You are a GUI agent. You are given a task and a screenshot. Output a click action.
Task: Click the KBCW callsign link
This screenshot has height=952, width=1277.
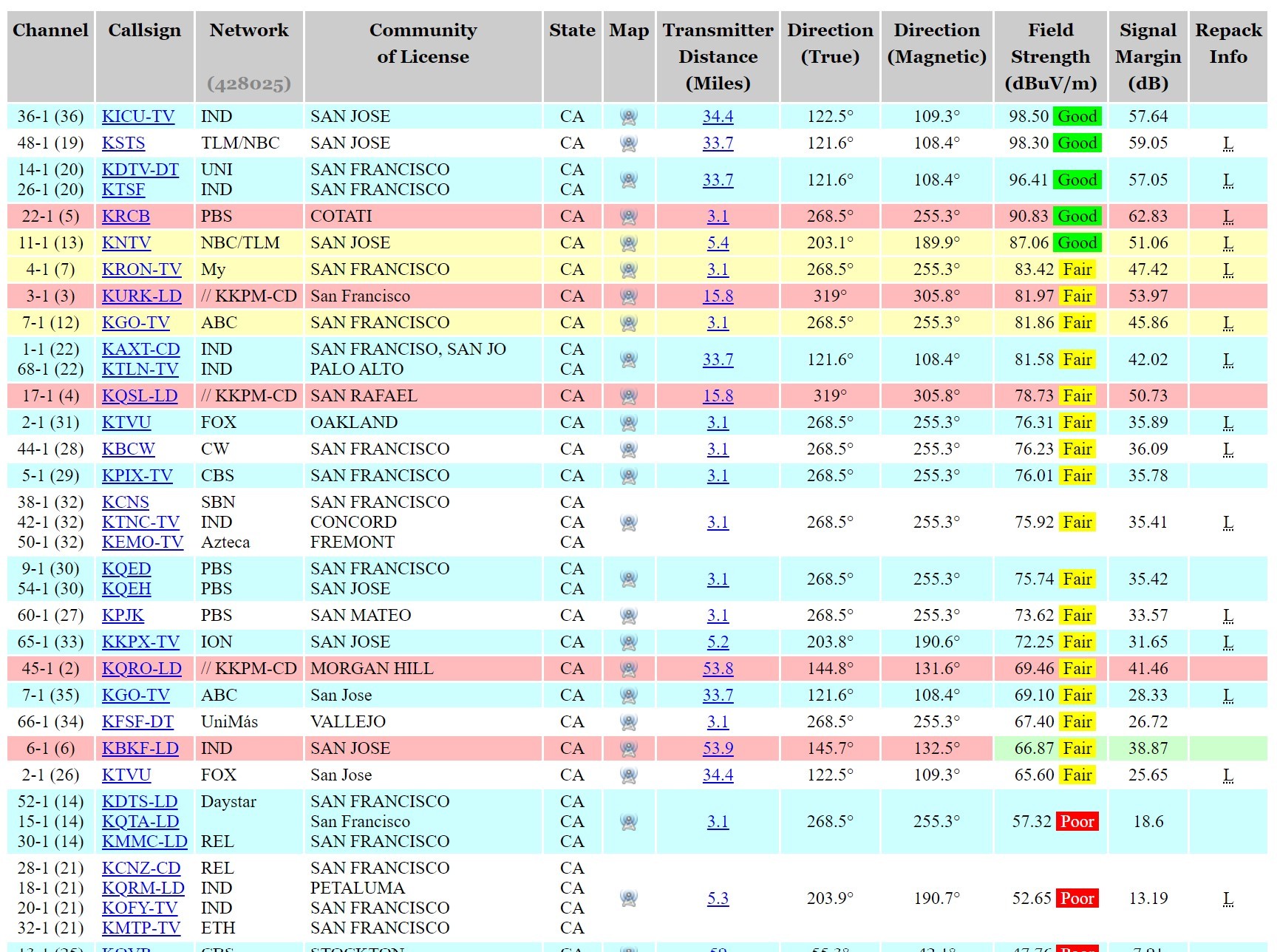129,449
